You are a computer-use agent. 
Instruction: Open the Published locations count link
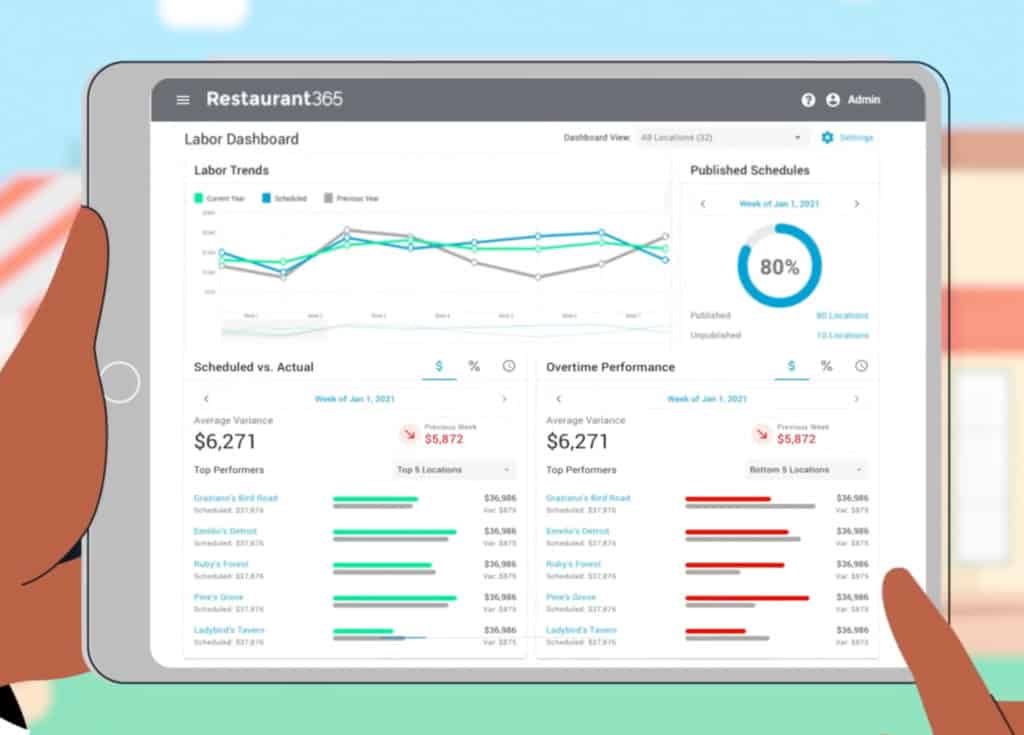coord(842,316)
